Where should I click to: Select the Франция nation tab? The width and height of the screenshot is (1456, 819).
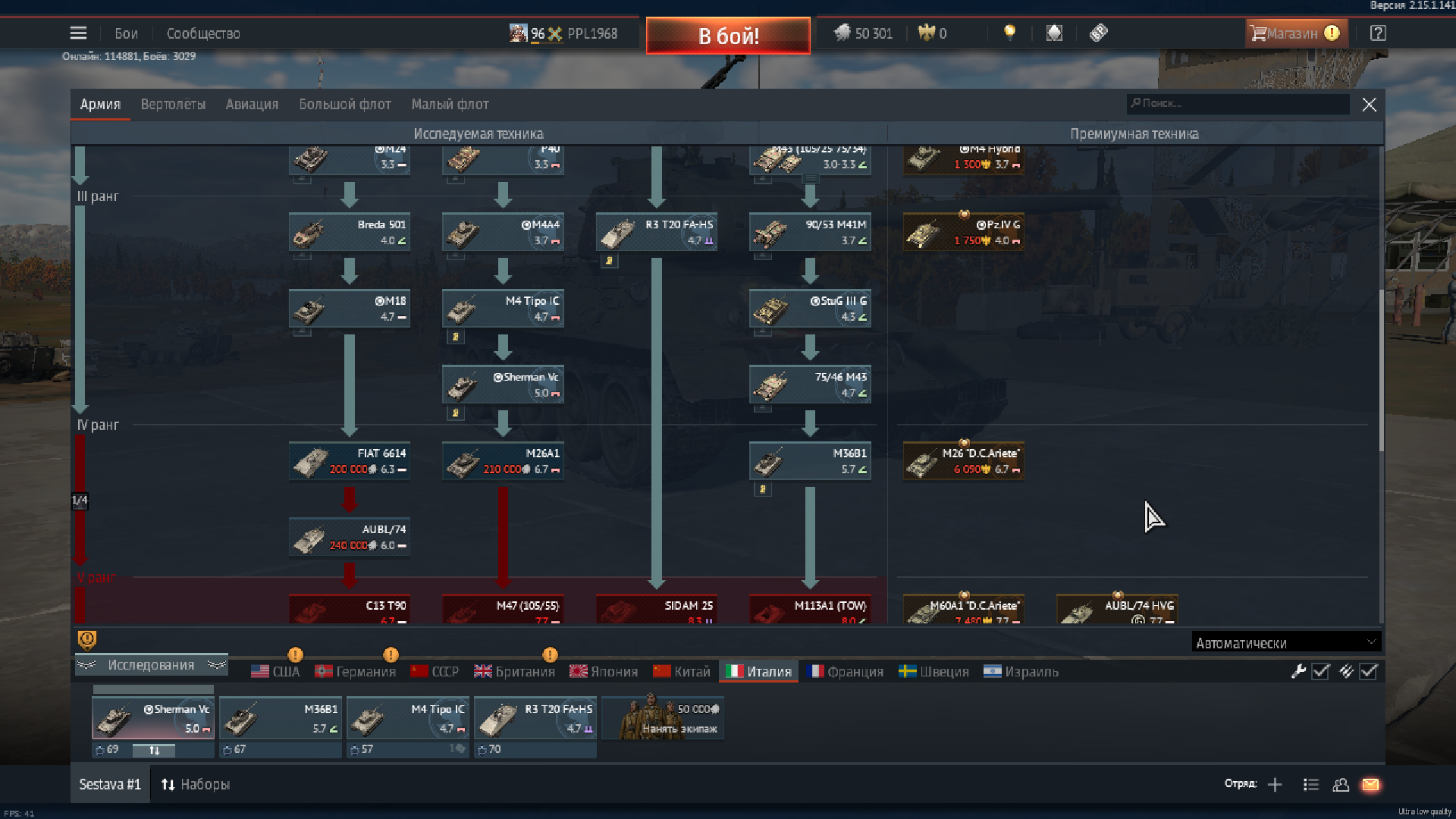[846, 672]
